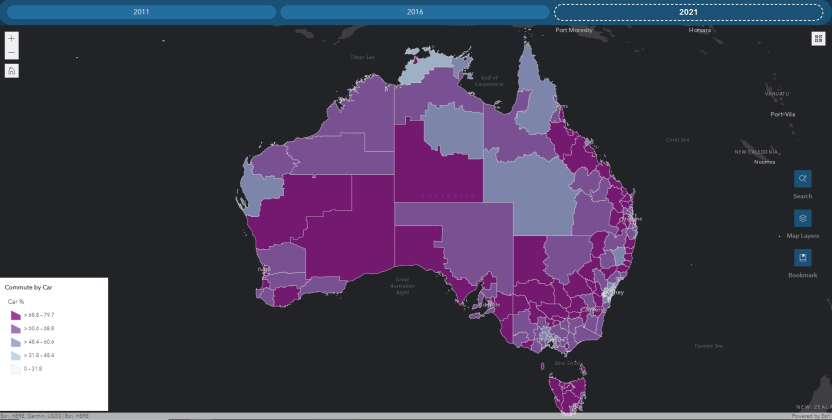Screen dimensions: 832x420
Task: Click the 0 - 31.8 legend swatch
Action: [x=14, y=369]
